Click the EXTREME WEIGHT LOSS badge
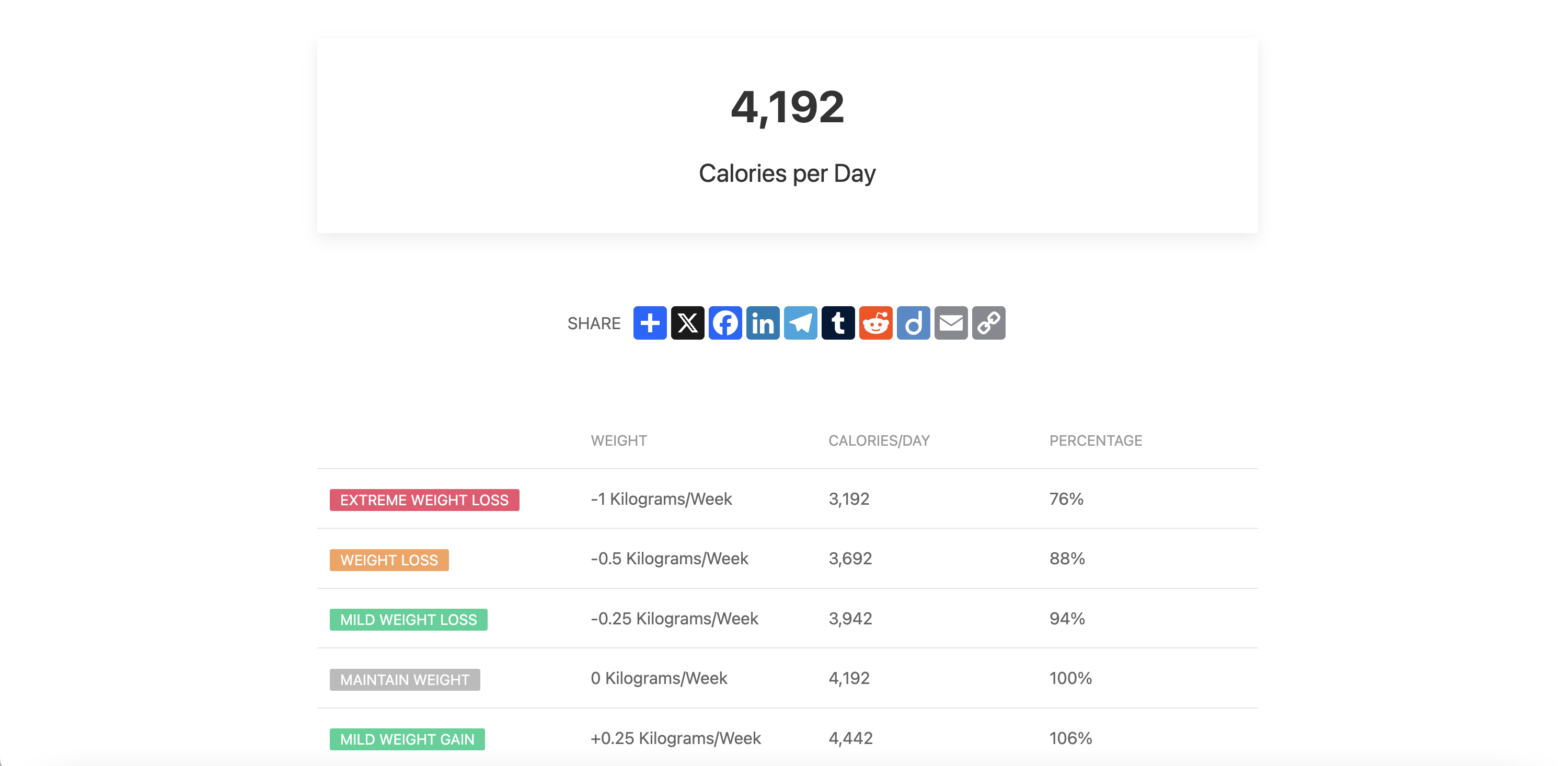This screenshot has width=1568, height=766. click(424, 500)
